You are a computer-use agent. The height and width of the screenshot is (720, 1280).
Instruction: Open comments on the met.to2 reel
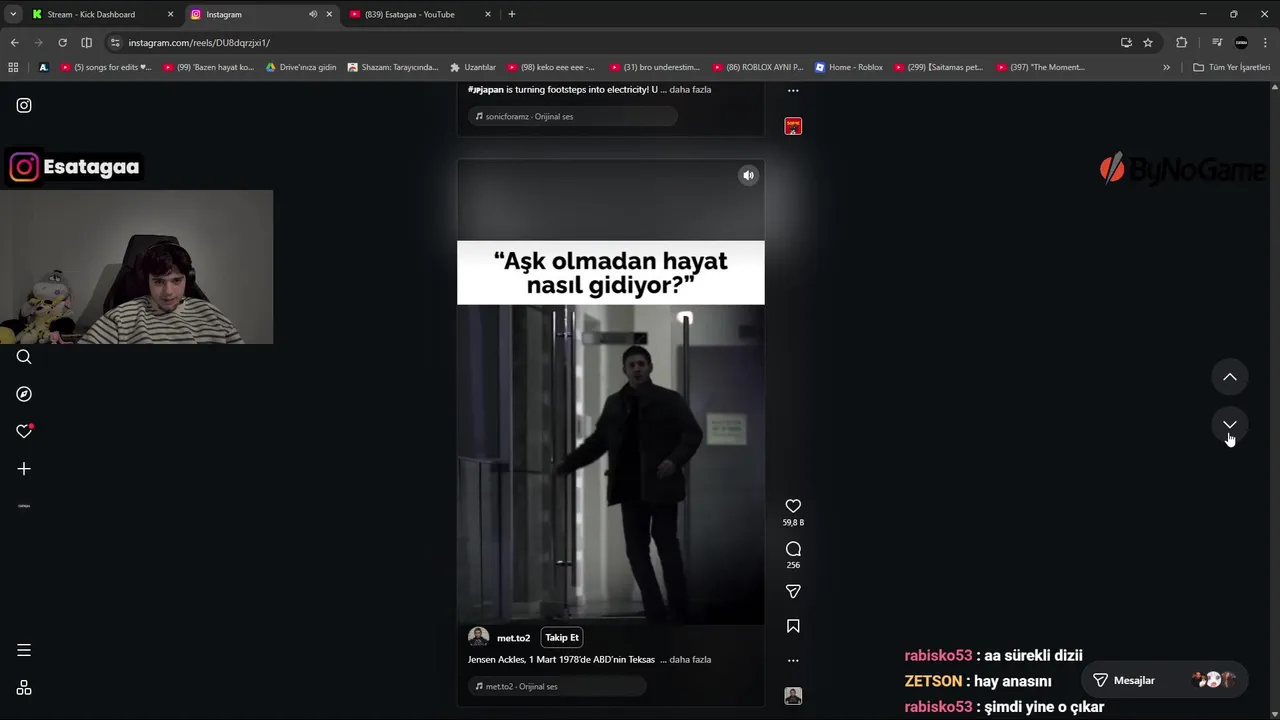(x=793, y=549)
